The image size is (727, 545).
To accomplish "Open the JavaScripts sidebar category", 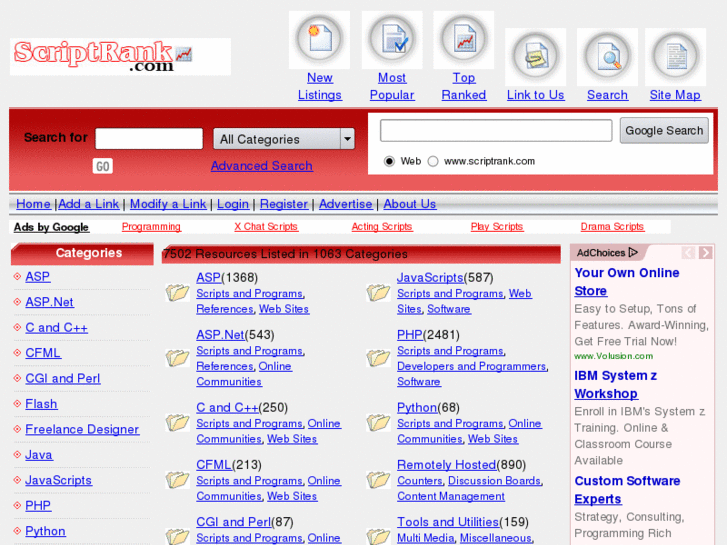I will click(x=58, y=480).
